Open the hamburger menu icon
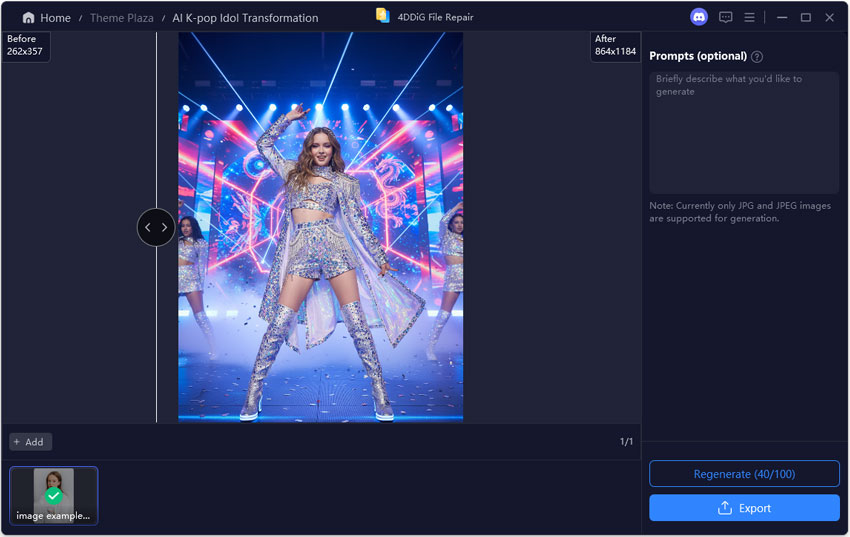The width and height of the screenshot is (850, 537). pos(749,17)
